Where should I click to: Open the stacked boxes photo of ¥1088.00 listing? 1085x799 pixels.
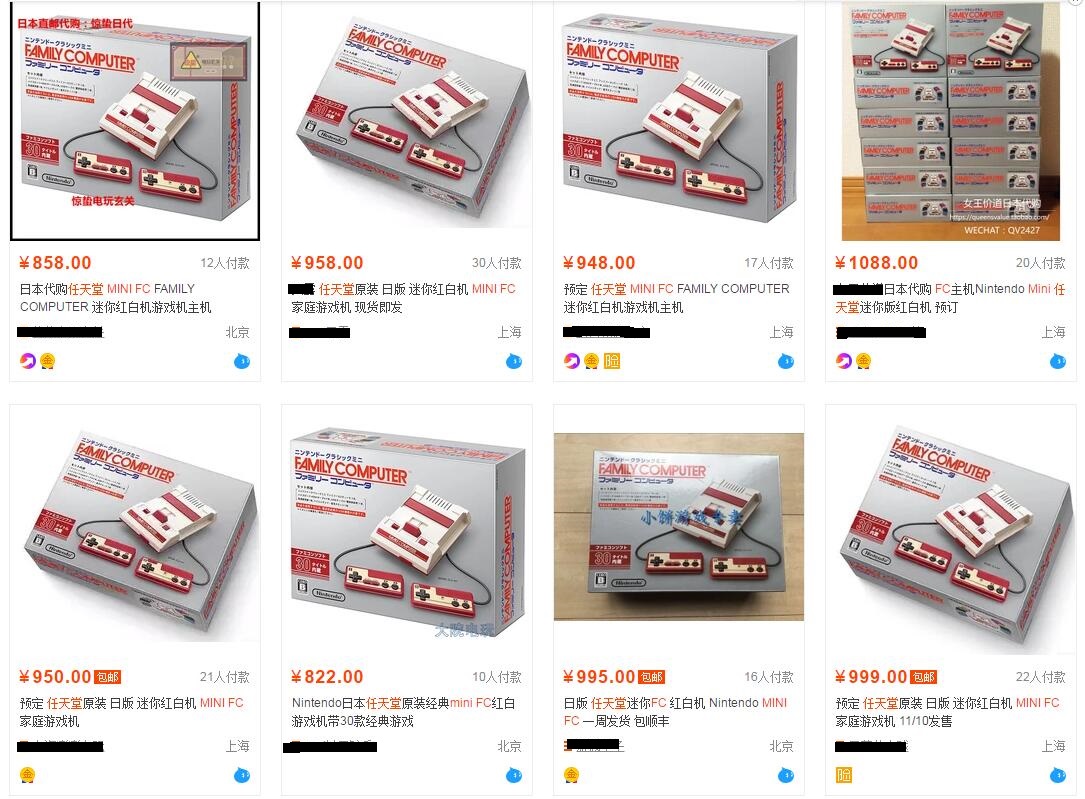click(951, 120)
